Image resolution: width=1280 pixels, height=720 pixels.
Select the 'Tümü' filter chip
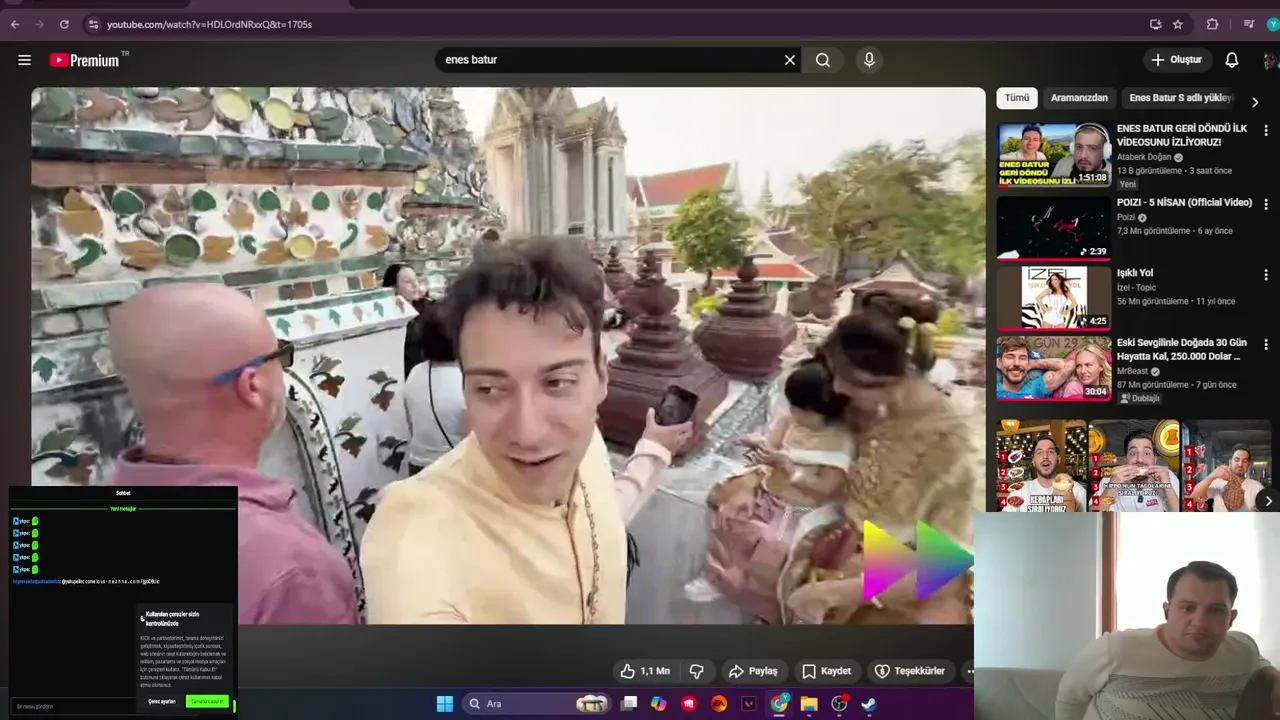click(x=1017, y=98)
